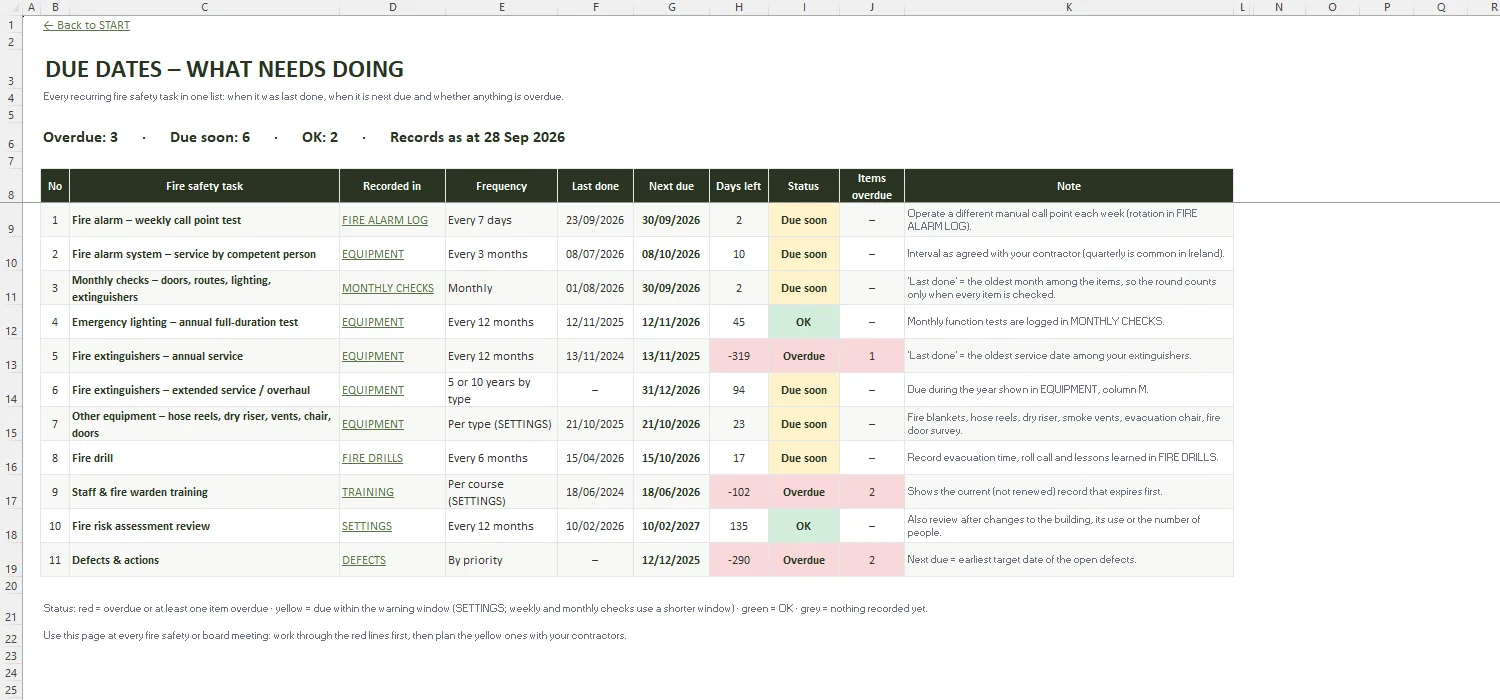
Task: Open SETTINGS link in risk assessment row
Action: 367,526
